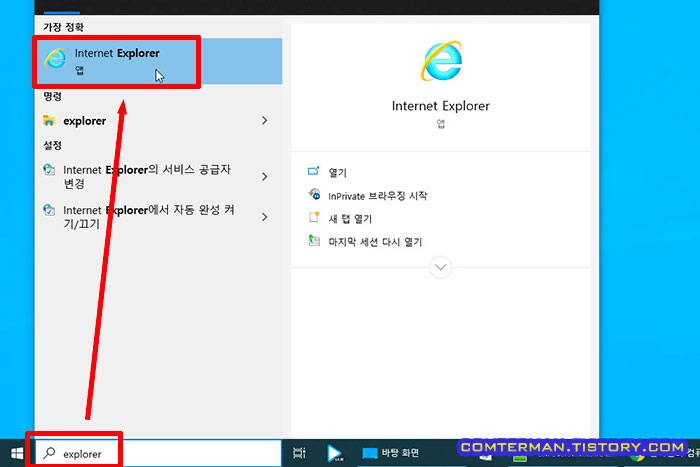Open the Windows Start button

17,454
